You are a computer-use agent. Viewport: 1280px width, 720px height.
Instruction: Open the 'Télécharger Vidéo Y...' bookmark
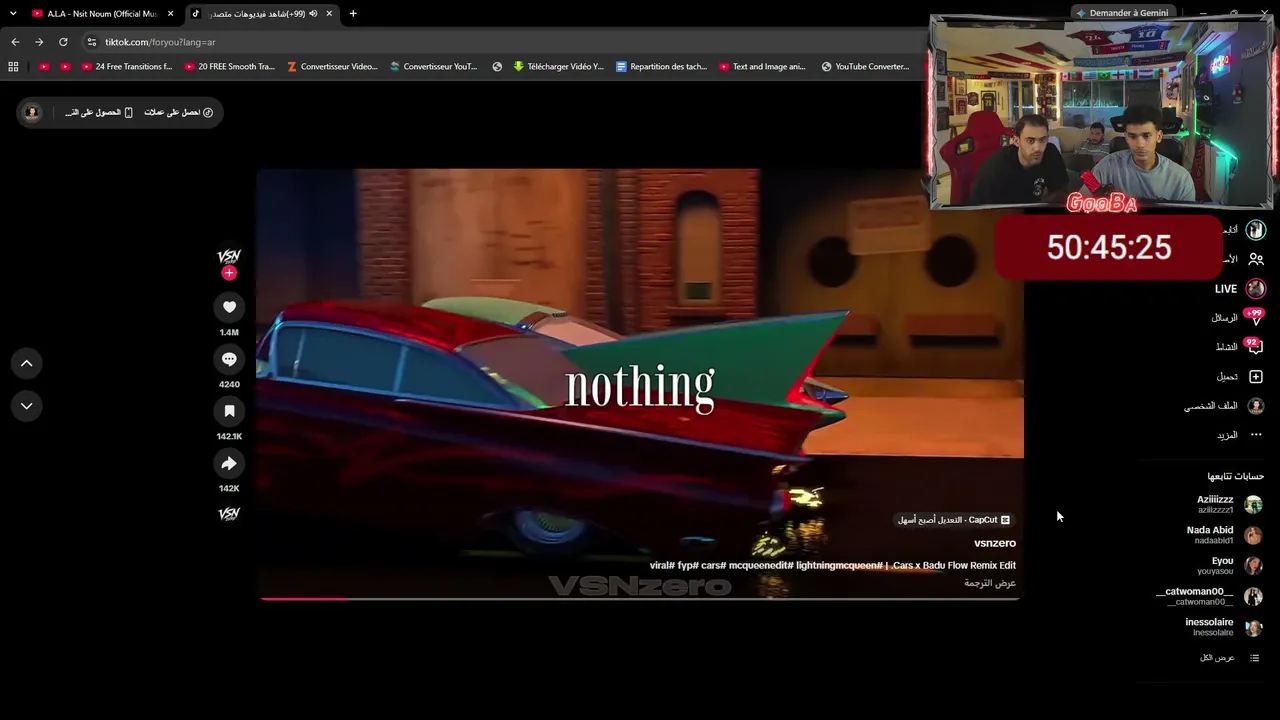point(558,67)
